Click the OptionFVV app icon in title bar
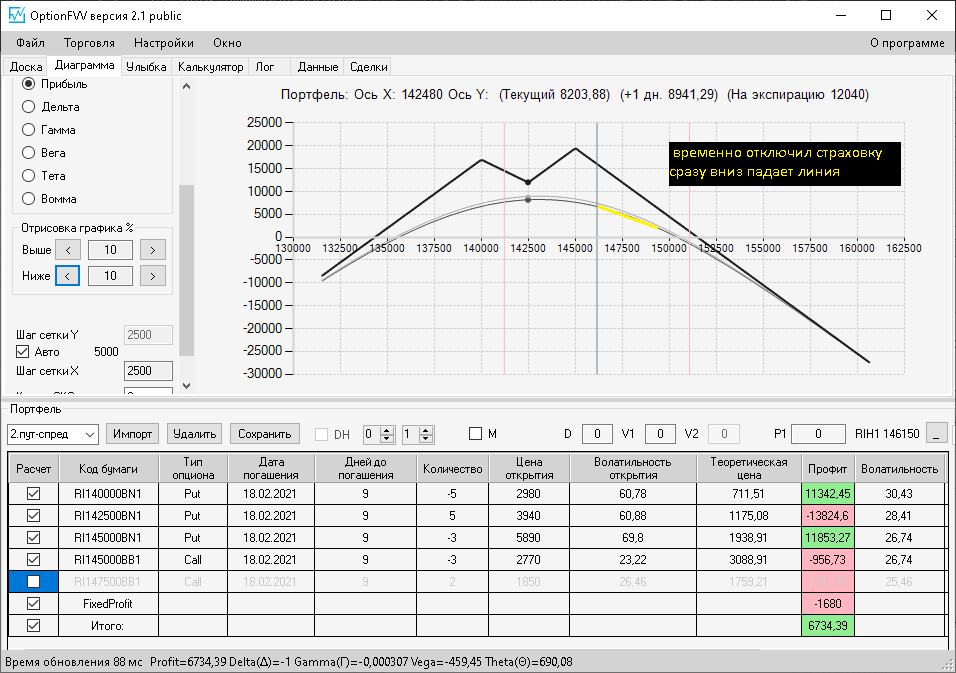The width and height of the screenshot is (956, 673). click(16, 15)
